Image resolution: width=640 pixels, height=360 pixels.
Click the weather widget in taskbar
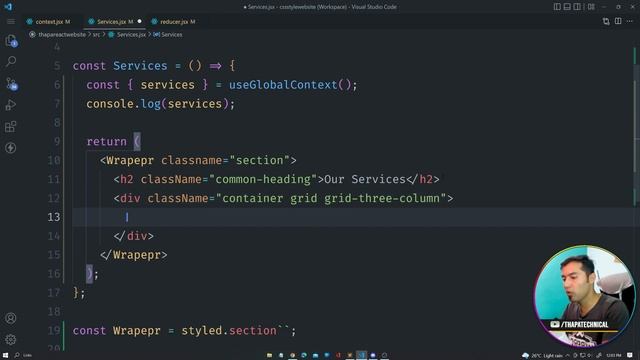click(x=542, y=356)
